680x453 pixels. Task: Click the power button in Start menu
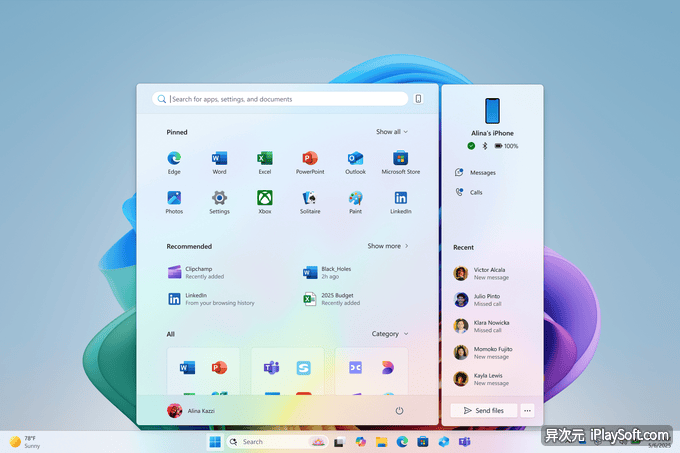coord(399,410)
